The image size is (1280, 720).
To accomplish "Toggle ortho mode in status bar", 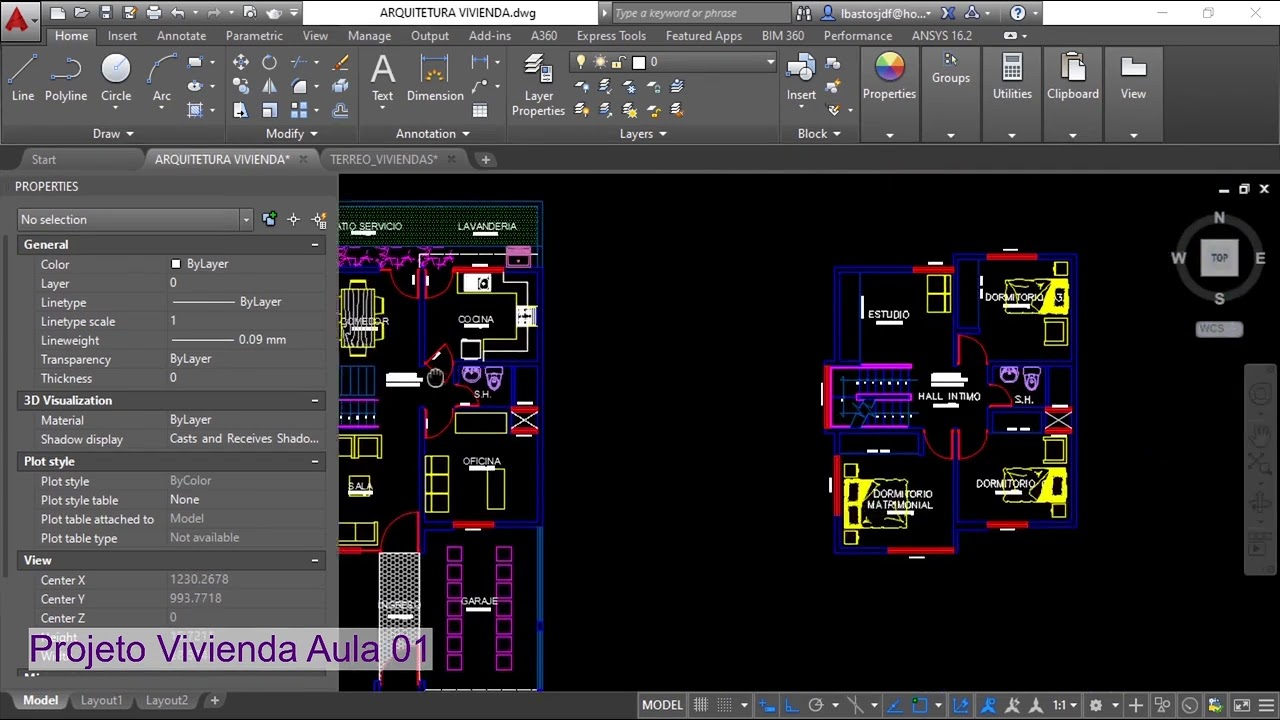I will [x=791, y=705].
